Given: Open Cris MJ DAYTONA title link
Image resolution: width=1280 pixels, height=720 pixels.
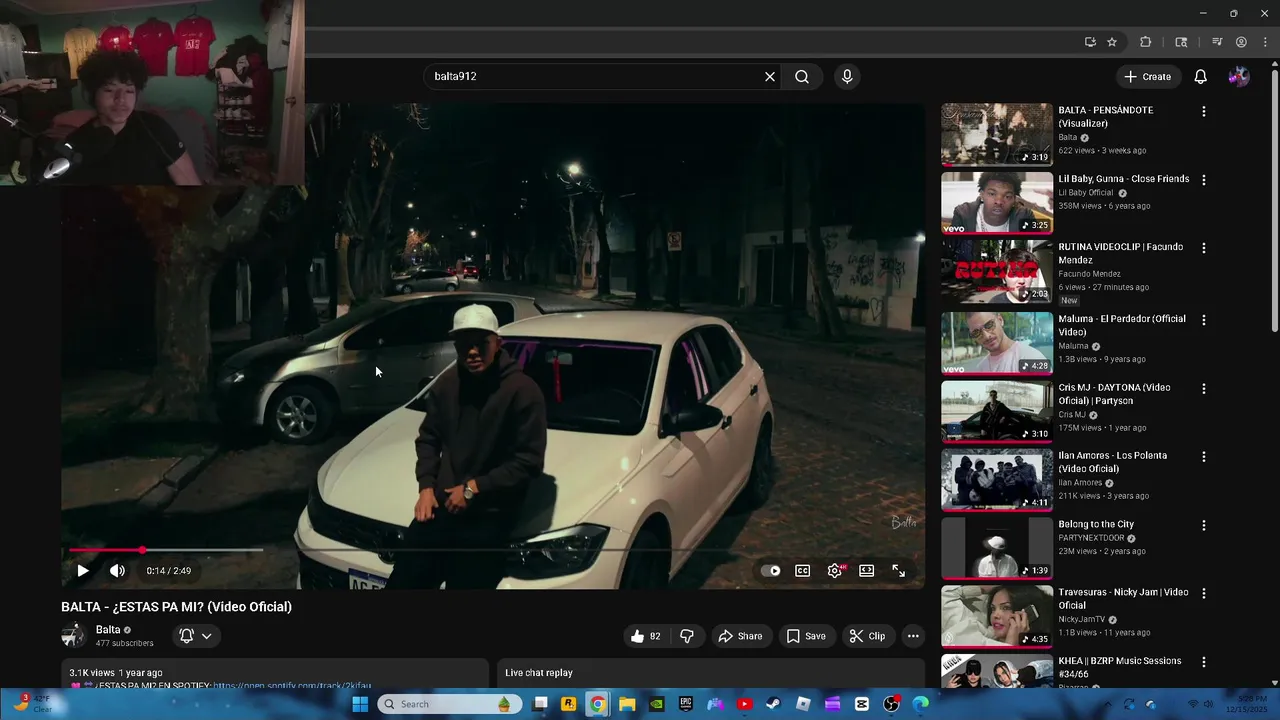Looking at the screenshot, I should [1114, 394].
